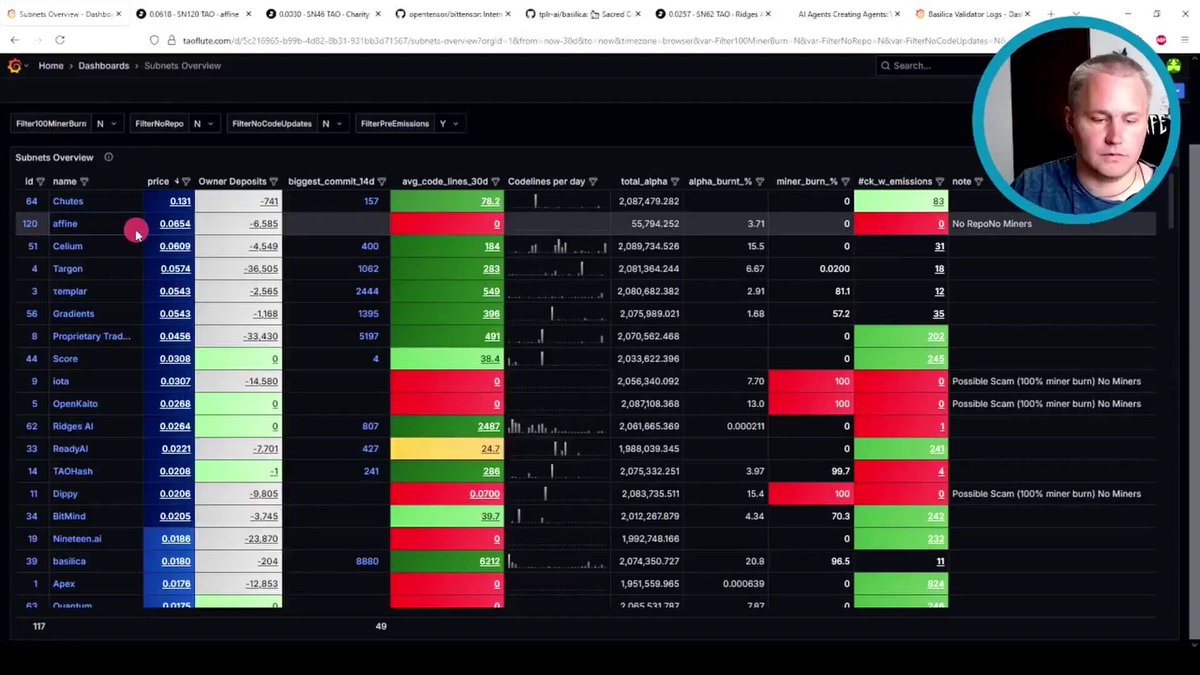Open the Gradients subnet link
This screenshot has width=1200, height=675.
74,314
